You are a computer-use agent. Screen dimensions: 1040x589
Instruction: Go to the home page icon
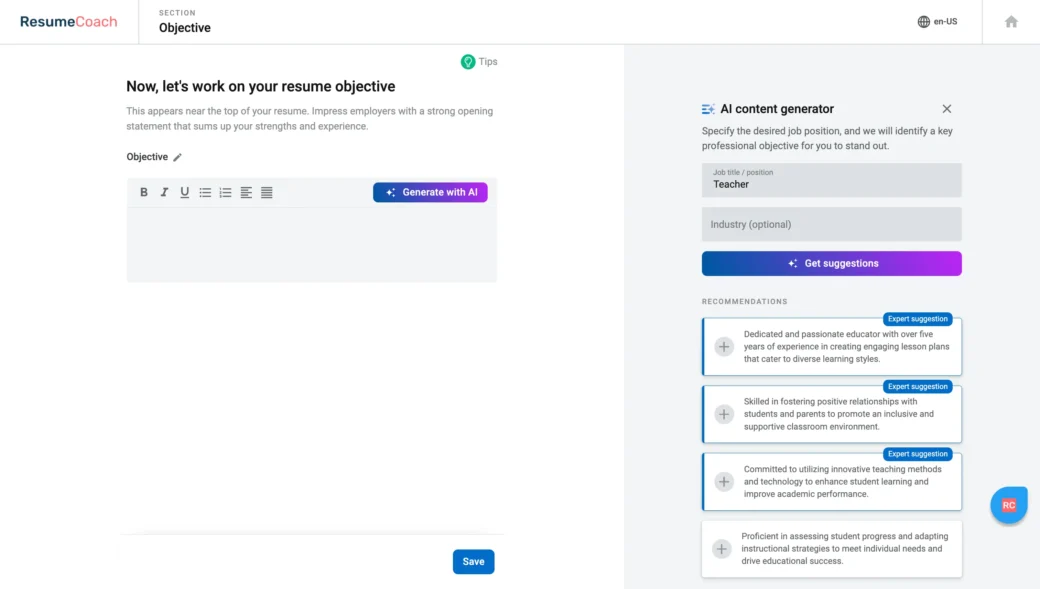1011,22
